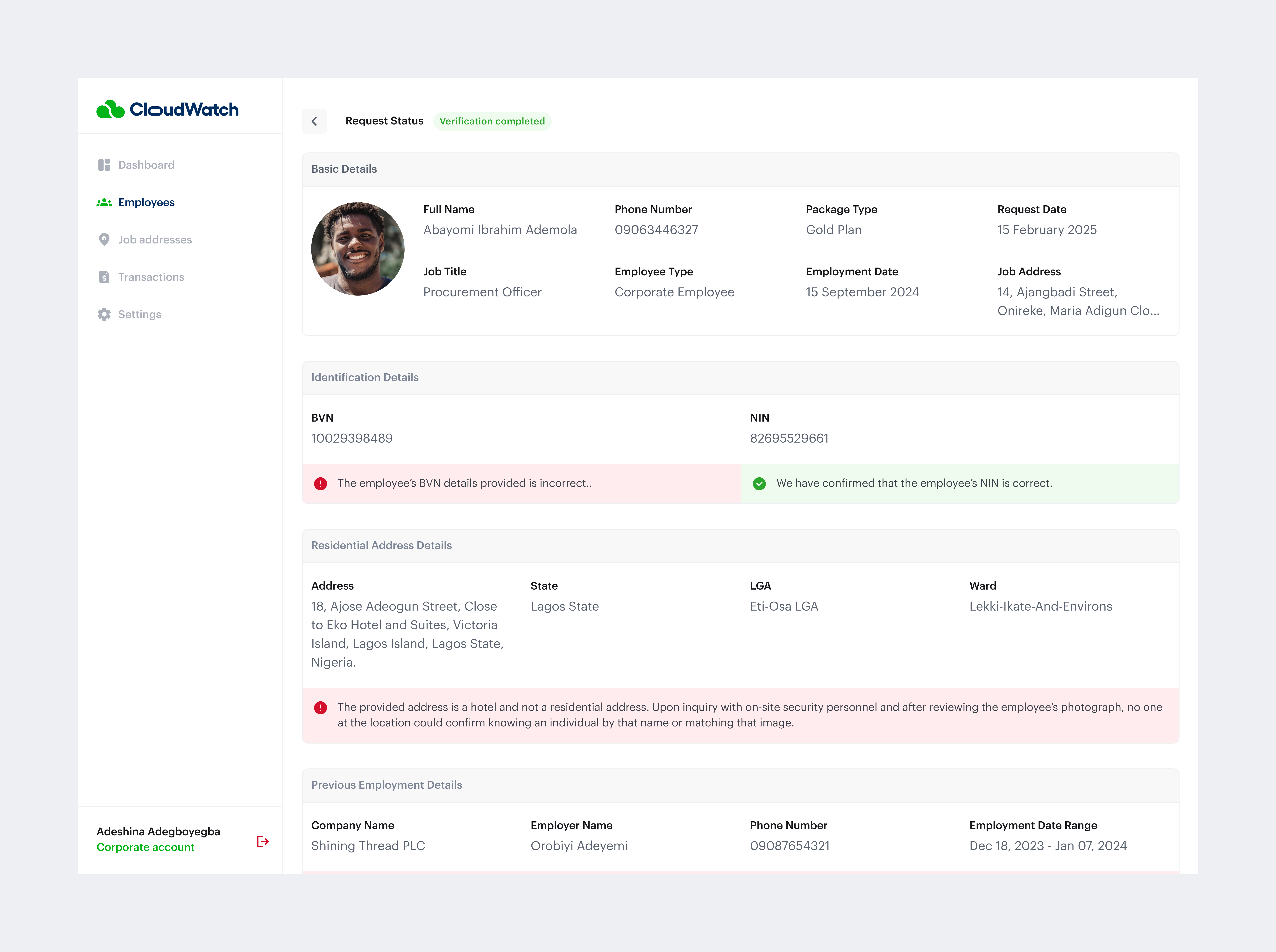Click the Verification completed status badge
Screen dimensions: 1276x952
(x=492, y=121)
